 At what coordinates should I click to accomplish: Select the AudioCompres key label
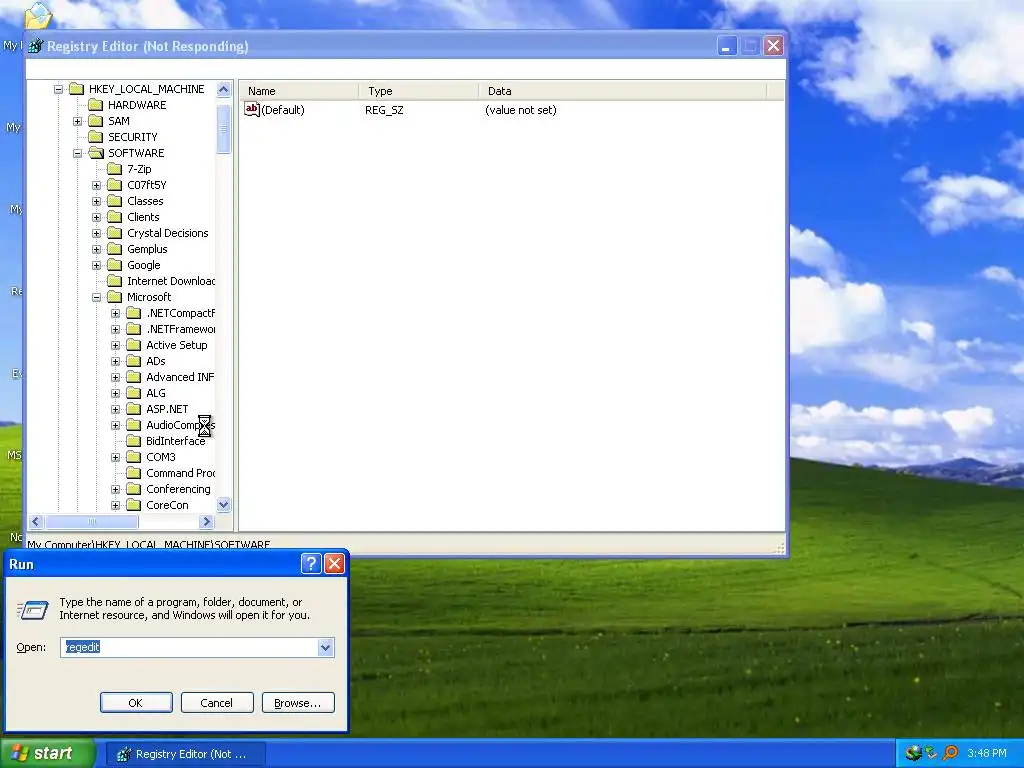coord(180,425)
